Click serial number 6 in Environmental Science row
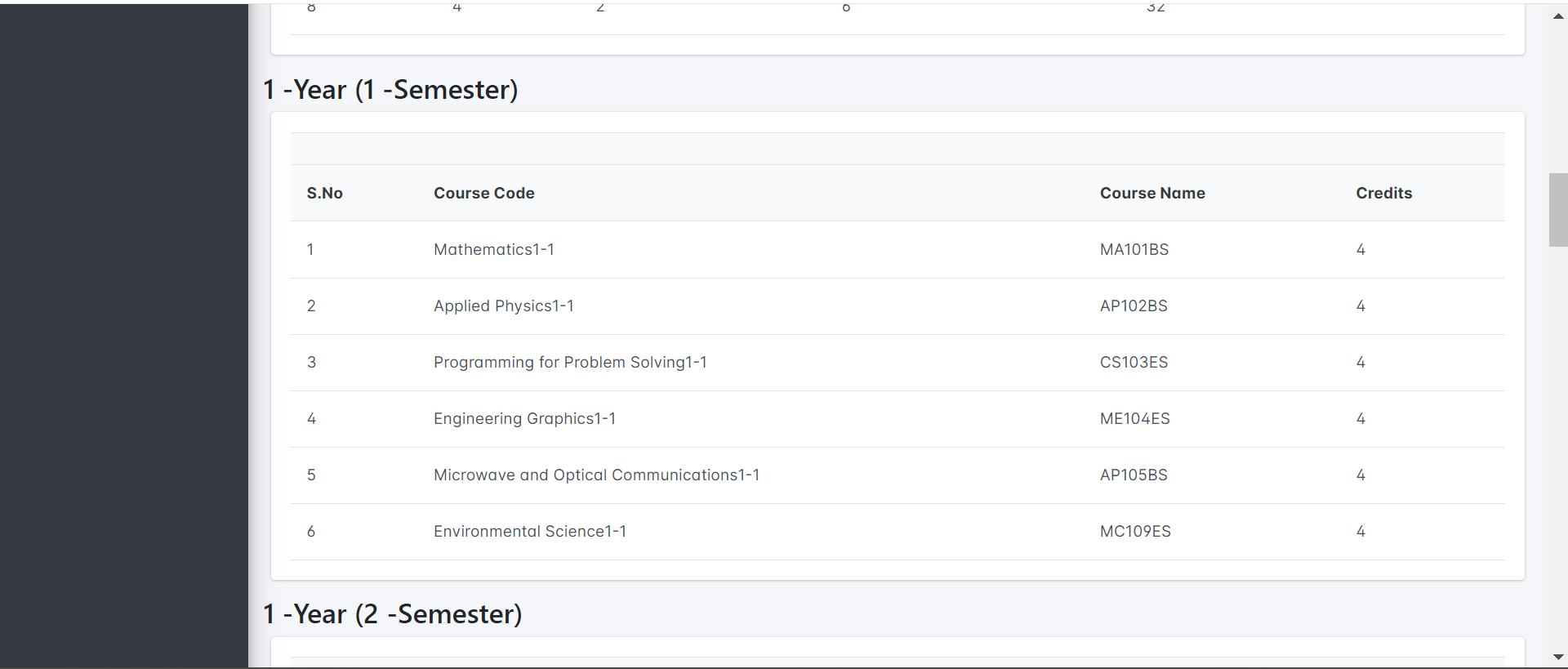This screenshot has width=1568, height=669. 311,532
